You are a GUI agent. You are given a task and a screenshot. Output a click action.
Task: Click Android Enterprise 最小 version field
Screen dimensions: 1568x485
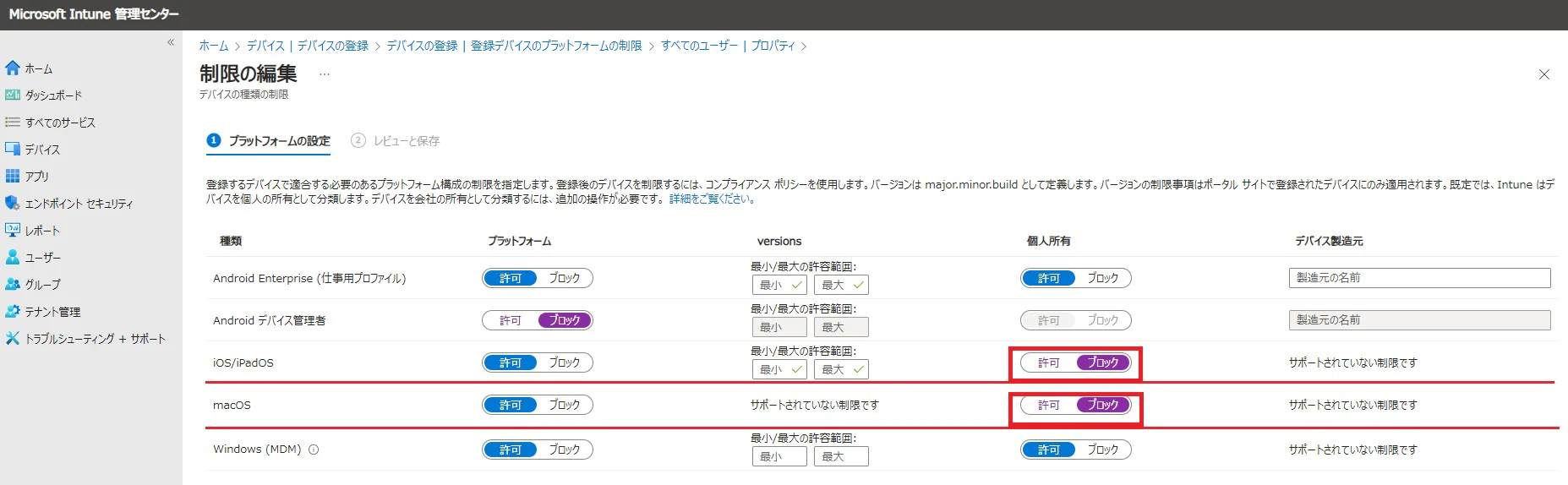[x=779, y=285]
